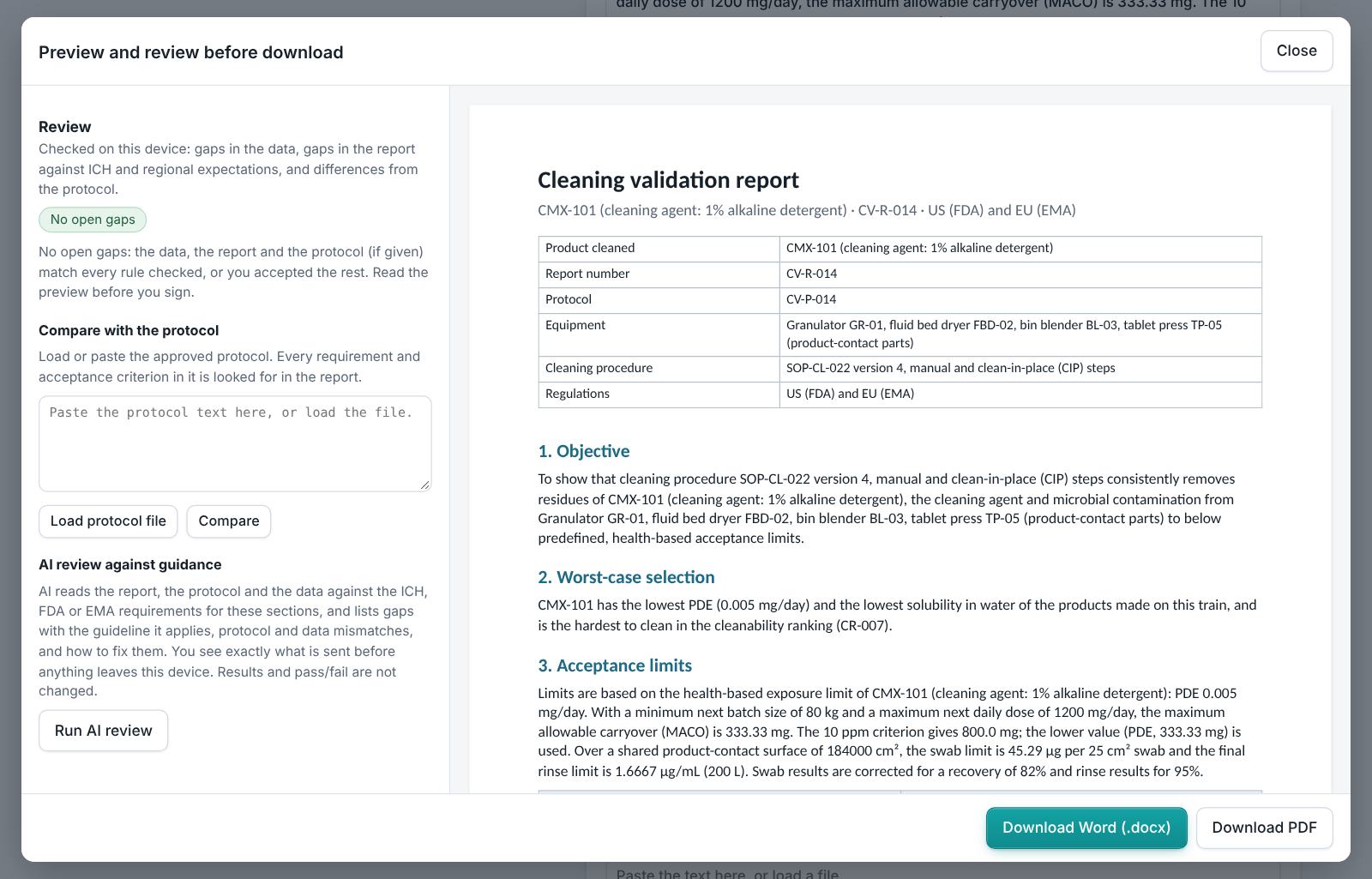The image size is (1372, 879).
Task: Click the 3. Acceptance limits heading
Action: point(615,665)
